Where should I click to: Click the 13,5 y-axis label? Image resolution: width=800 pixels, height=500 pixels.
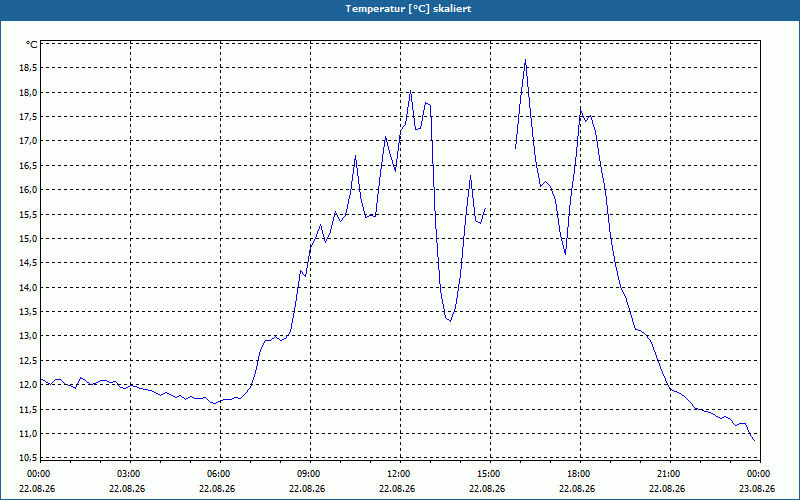click(x=29, y=312)
